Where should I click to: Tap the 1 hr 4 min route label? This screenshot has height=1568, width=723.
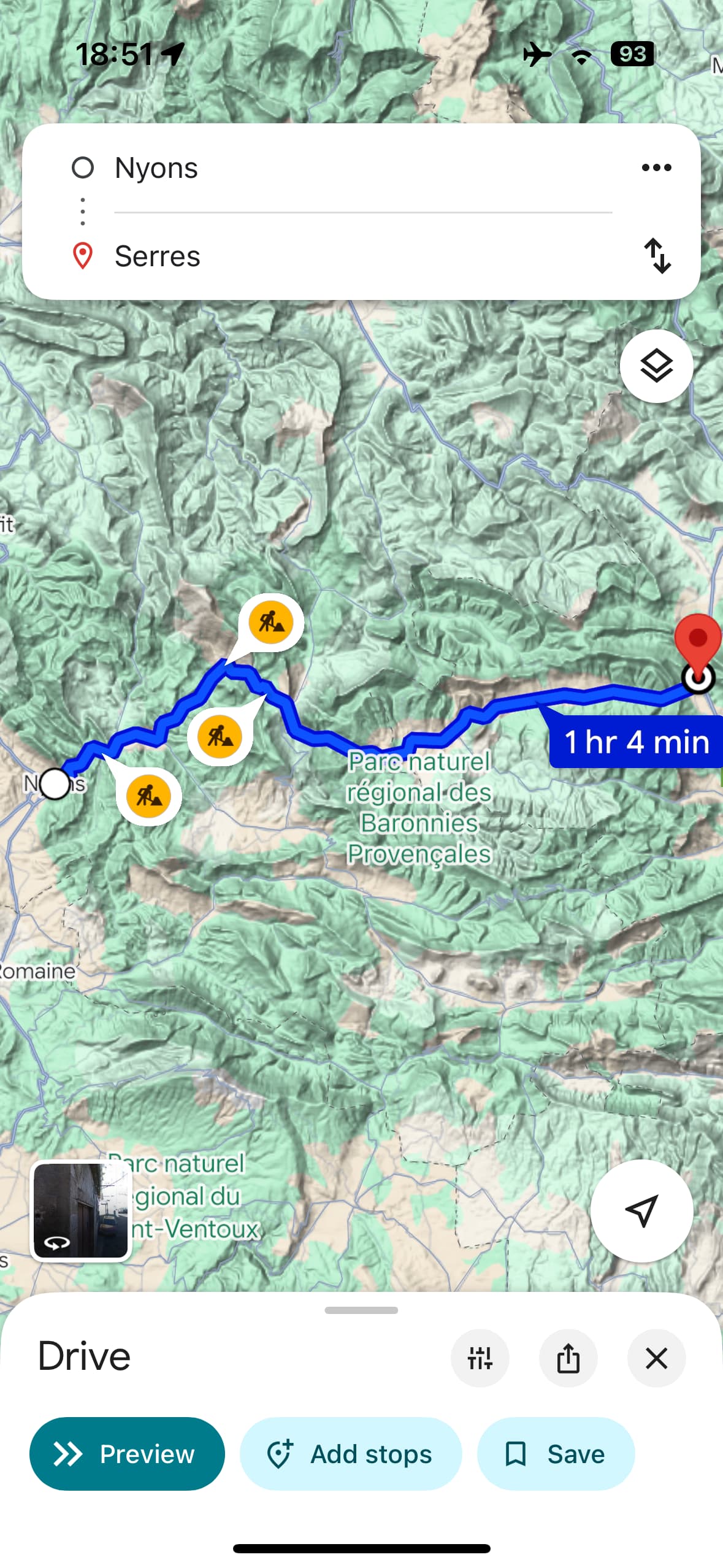coord(636,741)
